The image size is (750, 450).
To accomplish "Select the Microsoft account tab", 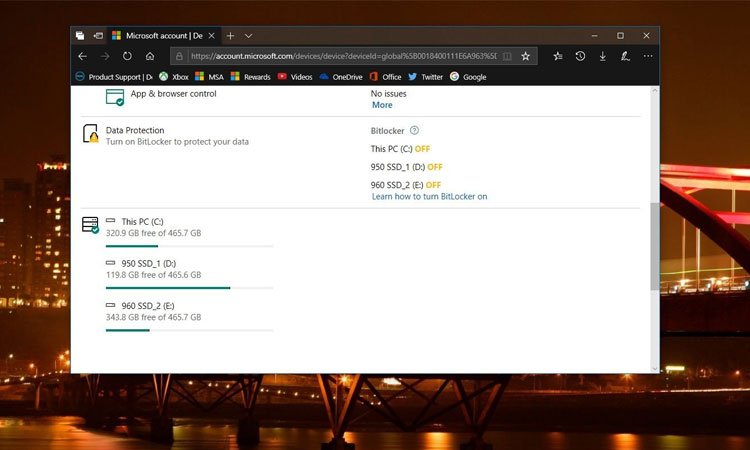I will click(160, 35).
